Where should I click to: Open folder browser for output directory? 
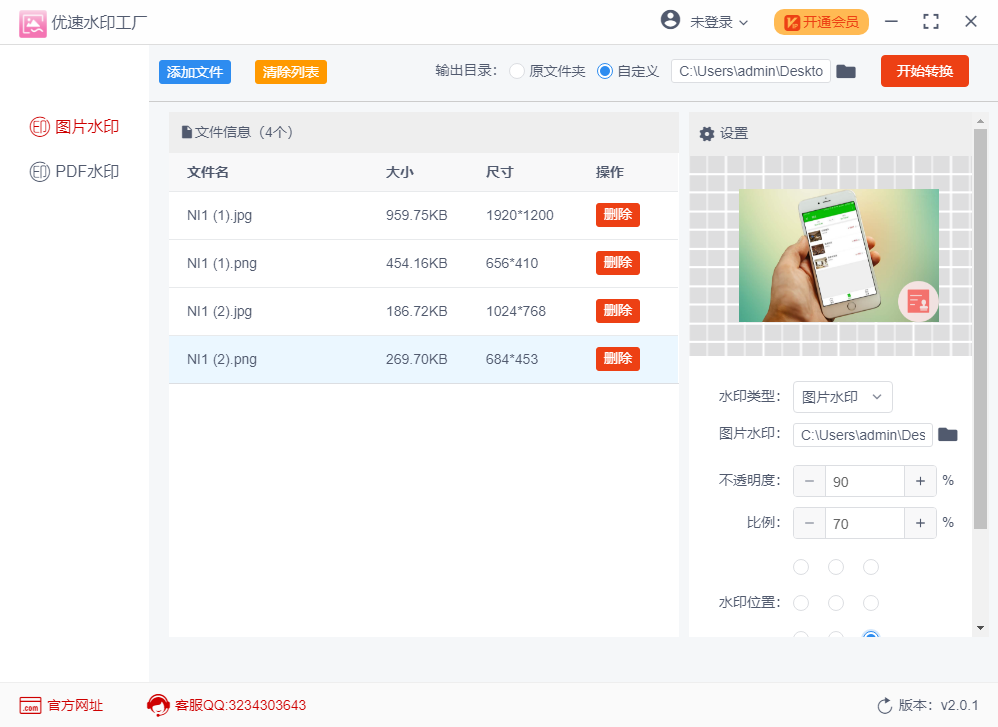[x=846, y=71]
